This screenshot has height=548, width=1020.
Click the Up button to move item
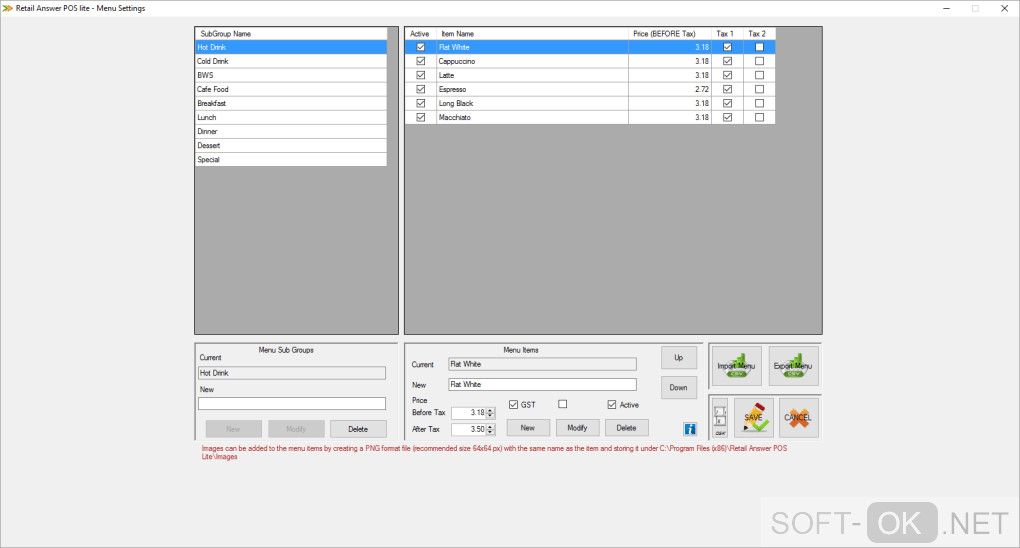[678, 357]
